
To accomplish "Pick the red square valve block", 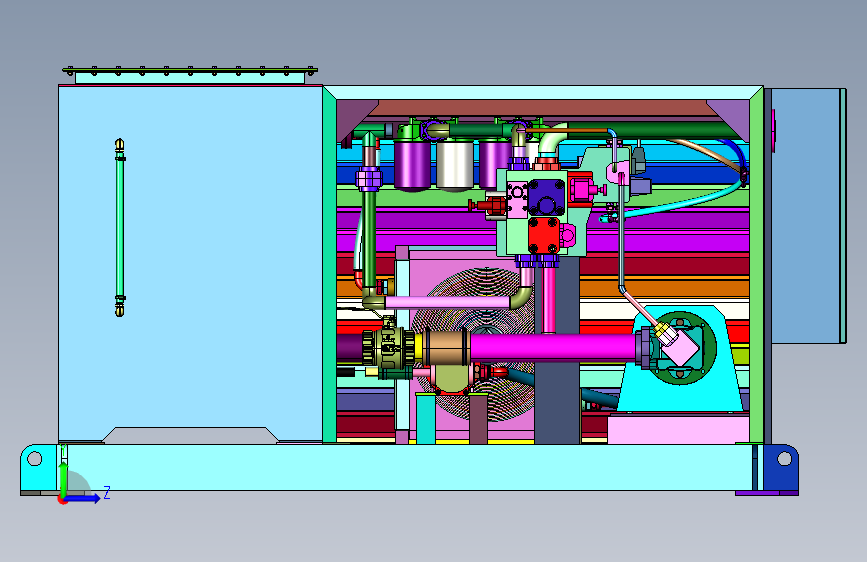I will coord(544,235).
